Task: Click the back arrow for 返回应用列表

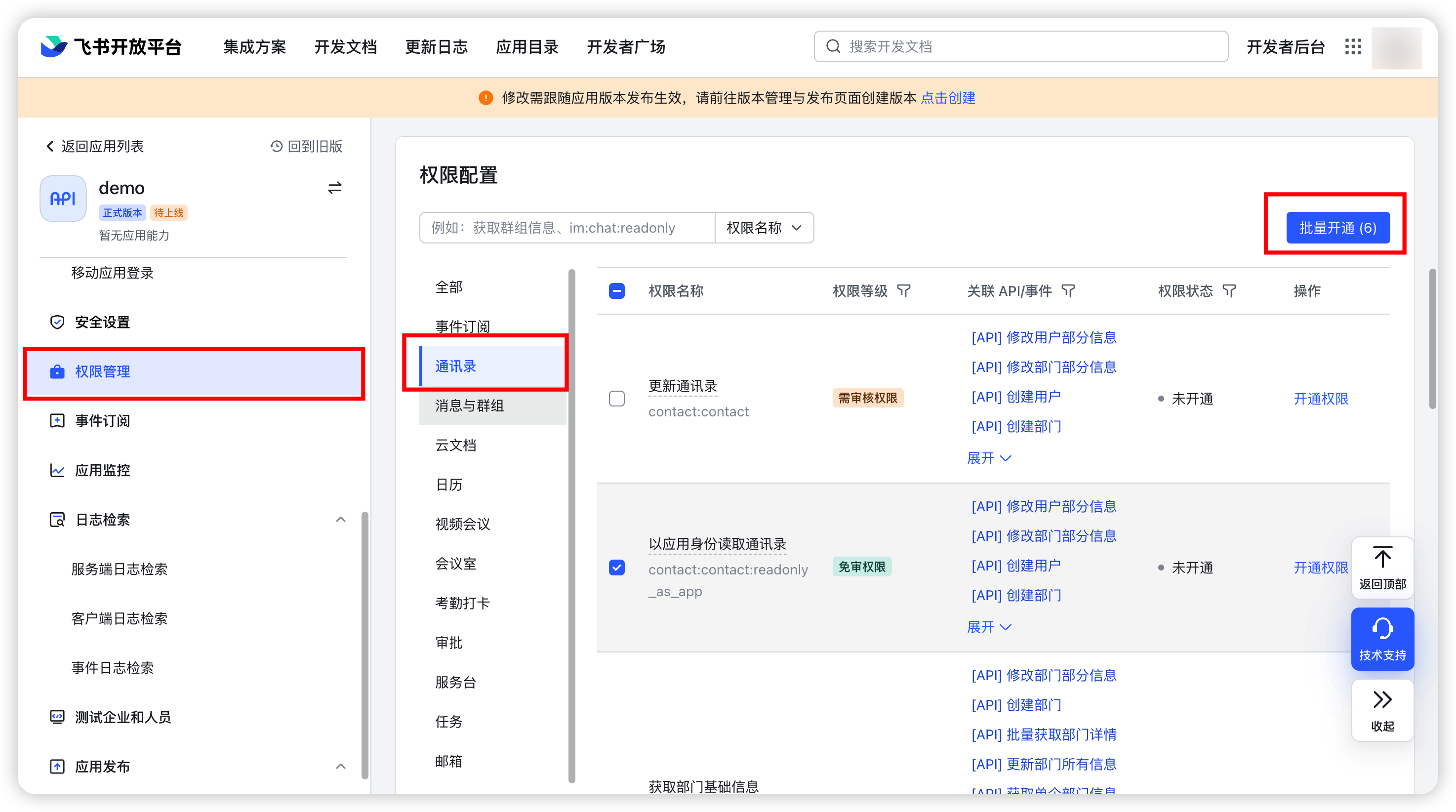Action: [x=50, y=146]
